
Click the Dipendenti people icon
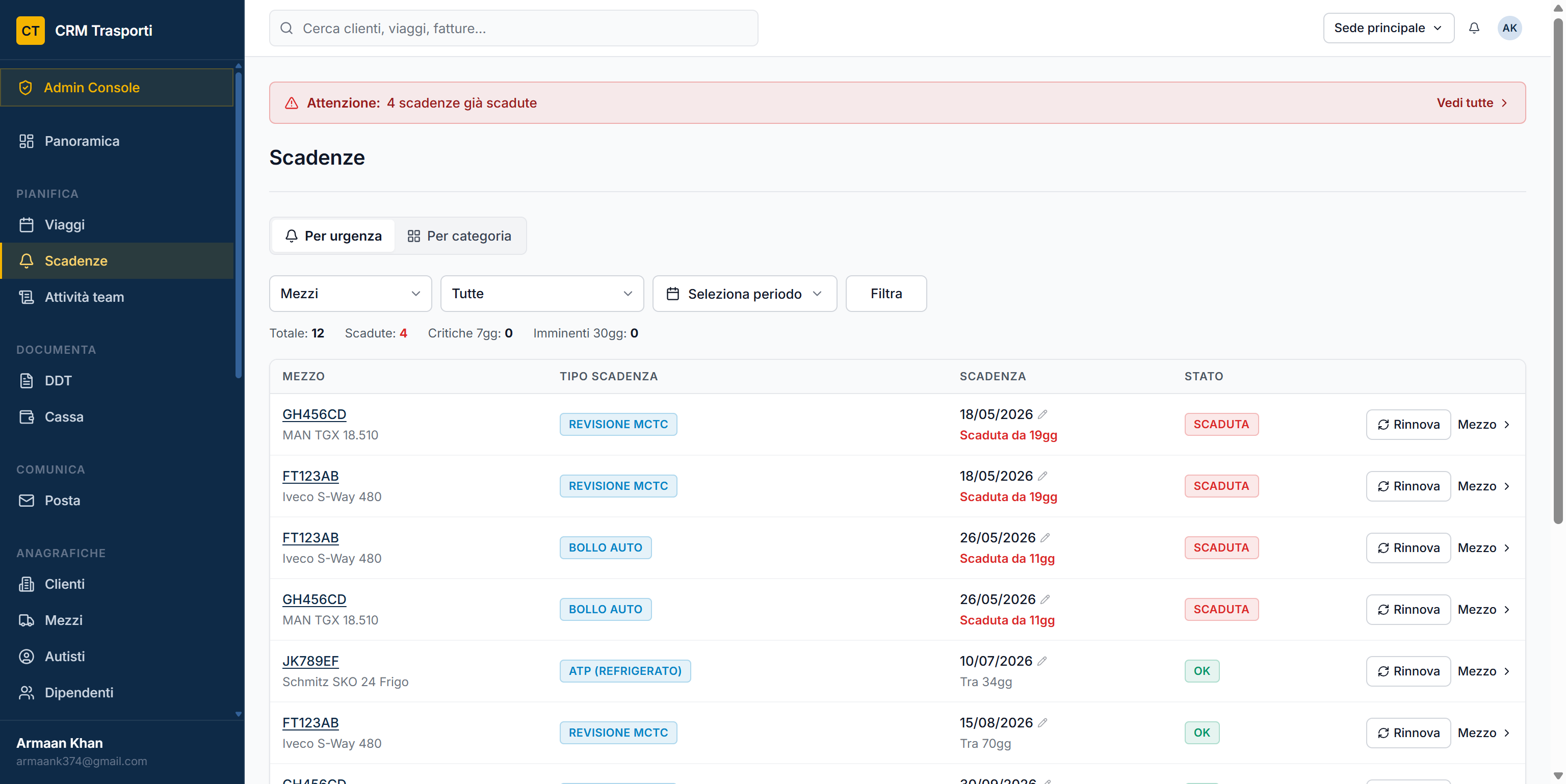point(26,692)
